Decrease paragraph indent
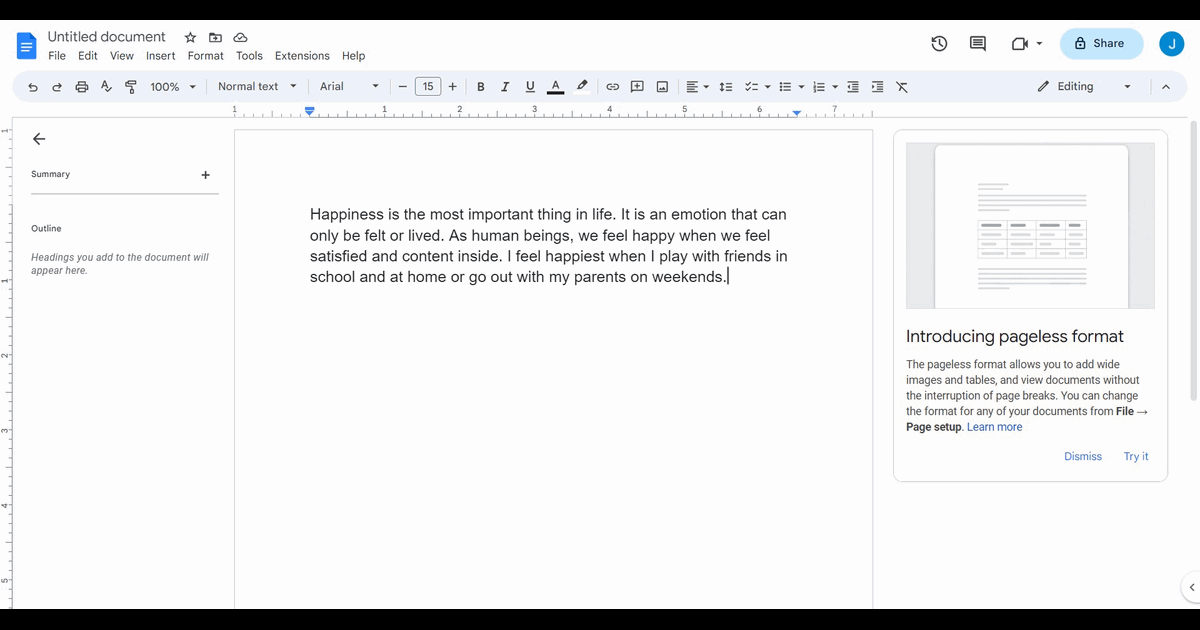The image size is (1200, 630). (x=853, y=87)
